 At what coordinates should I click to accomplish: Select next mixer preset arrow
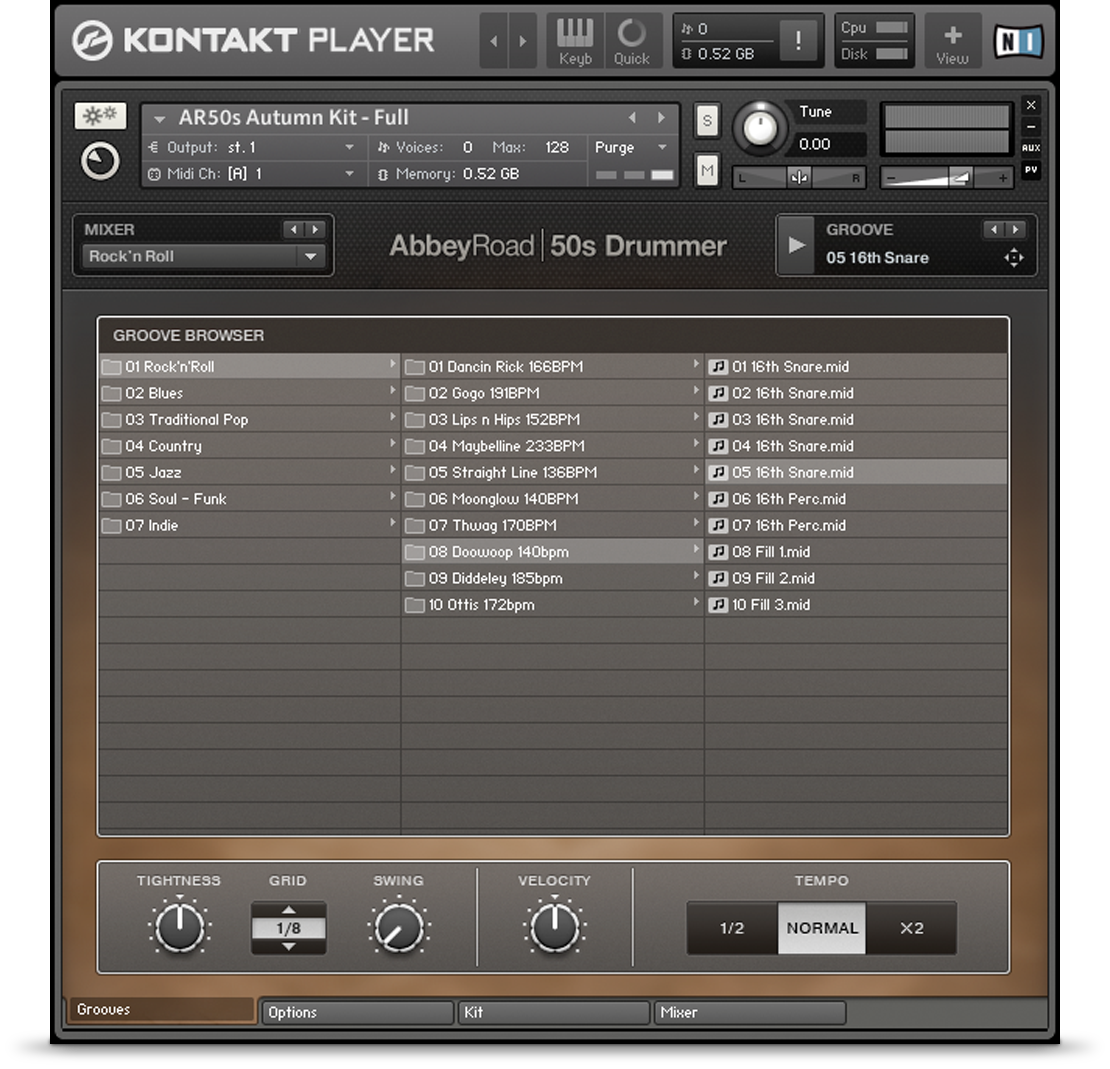(x=315, y=229)
